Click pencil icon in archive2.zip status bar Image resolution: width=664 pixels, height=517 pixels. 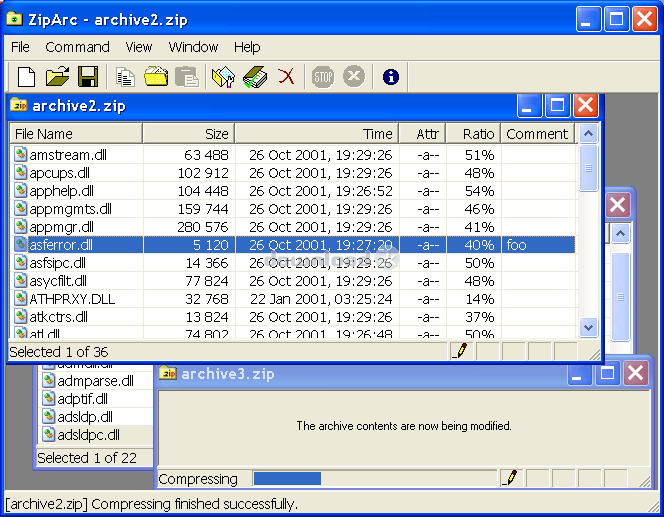(460, 351)
